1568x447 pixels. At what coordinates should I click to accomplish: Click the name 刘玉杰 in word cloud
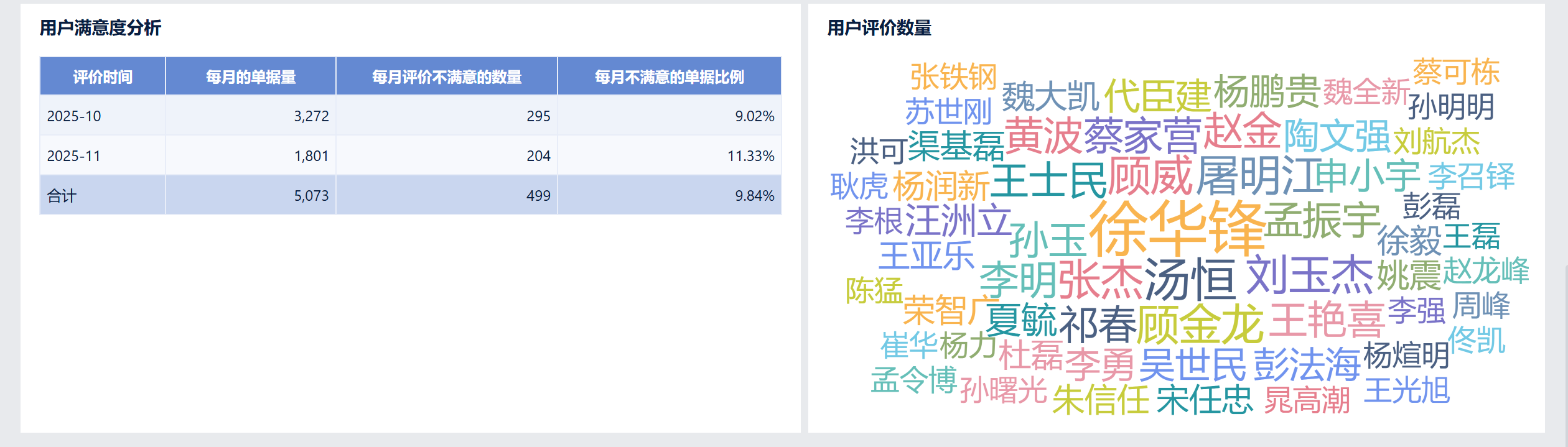[x=1309, y=275]
